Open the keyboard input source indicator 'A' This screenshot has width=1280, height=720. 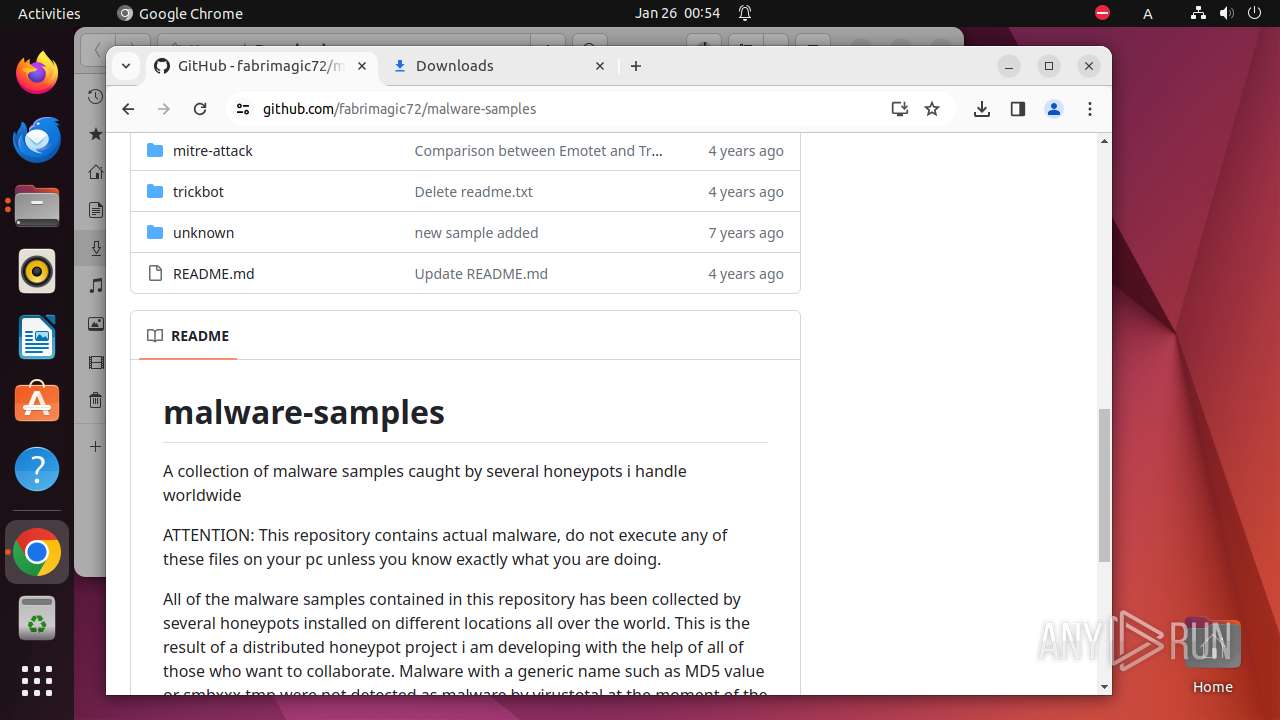[x=1148, y=13]
